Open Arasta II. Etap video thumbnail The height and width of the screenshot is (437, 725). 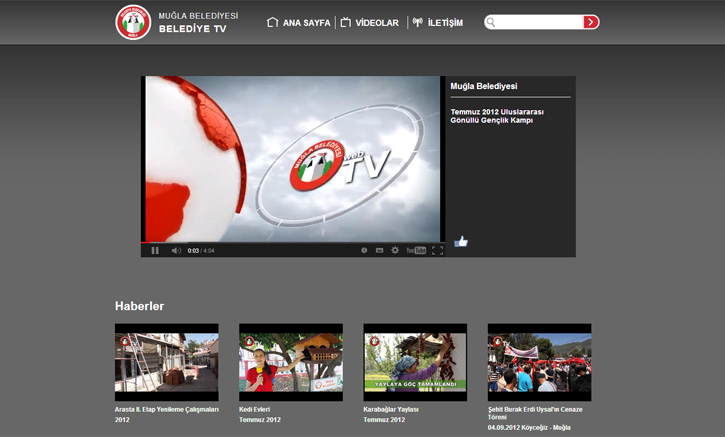pyautogui.click(x=166, y=362)
